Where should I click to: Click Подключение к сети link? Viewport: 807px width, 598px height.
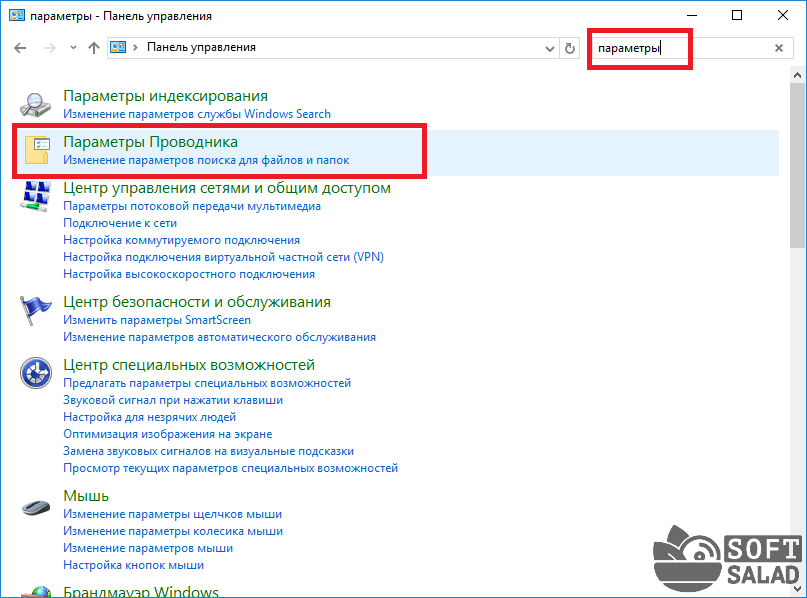(x=120, y=223)
